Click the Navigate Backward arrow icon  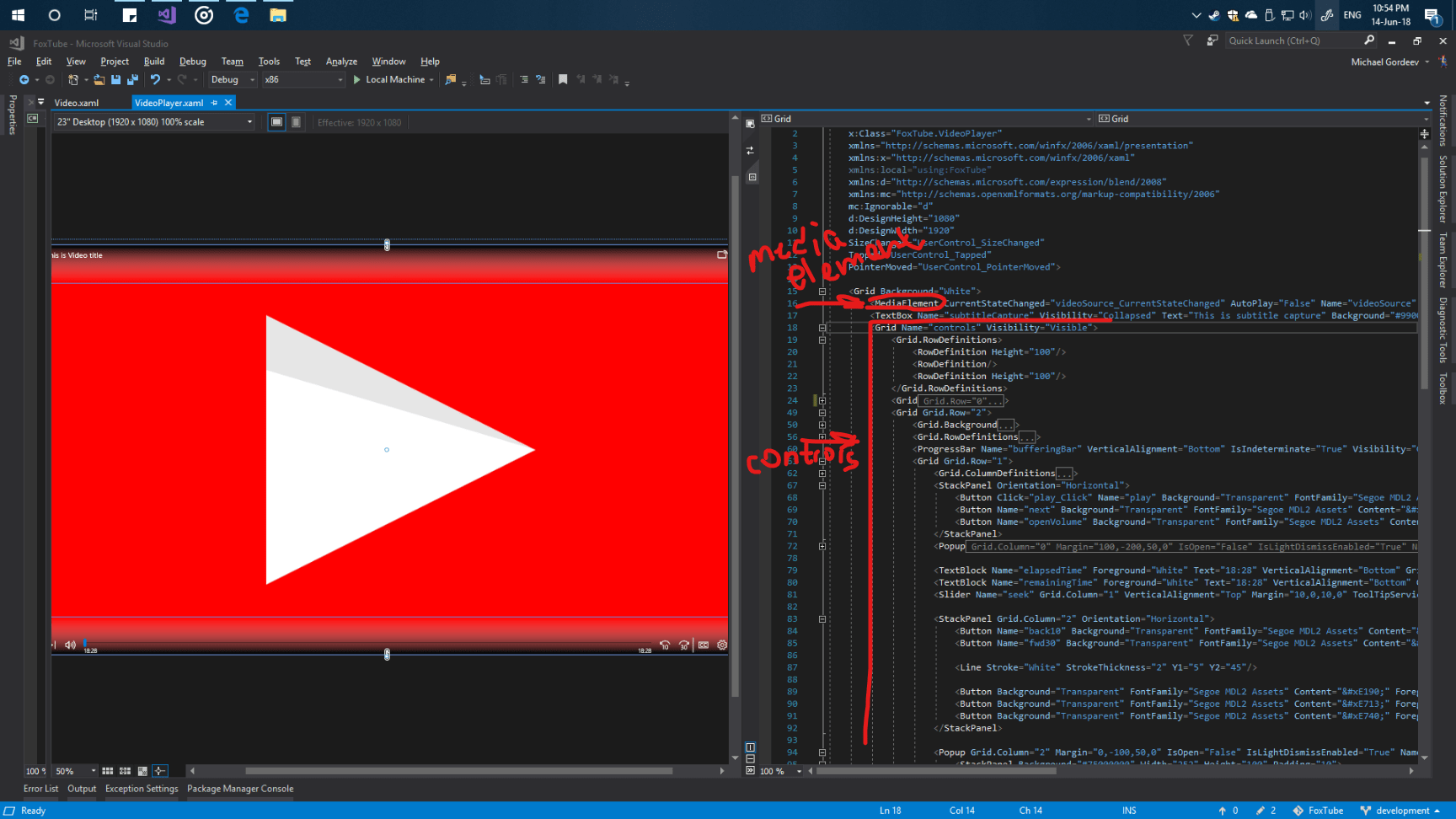(x=24, y=80)
